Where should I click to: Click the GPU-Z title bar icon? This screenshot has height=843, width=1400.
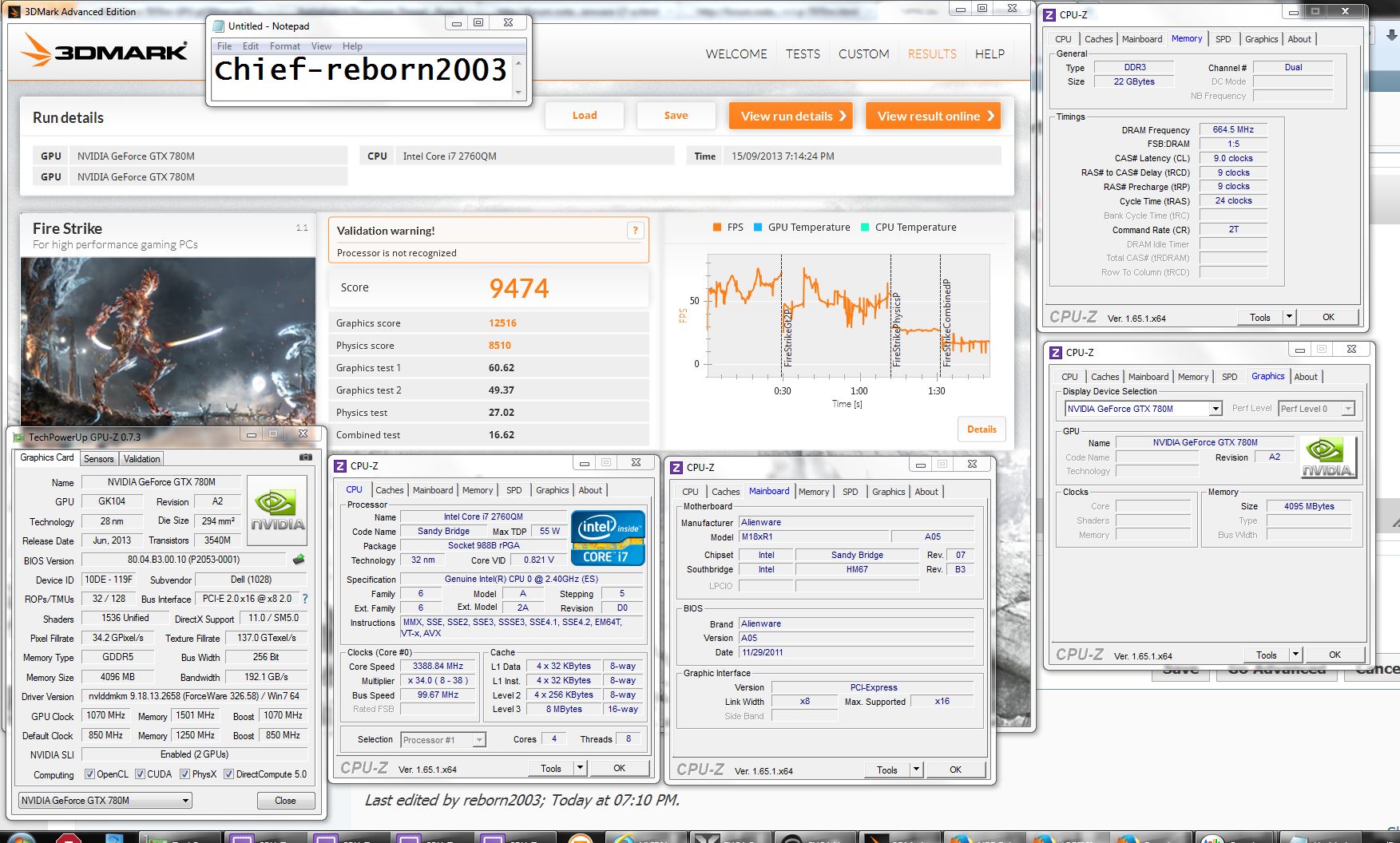click(19, 437)
